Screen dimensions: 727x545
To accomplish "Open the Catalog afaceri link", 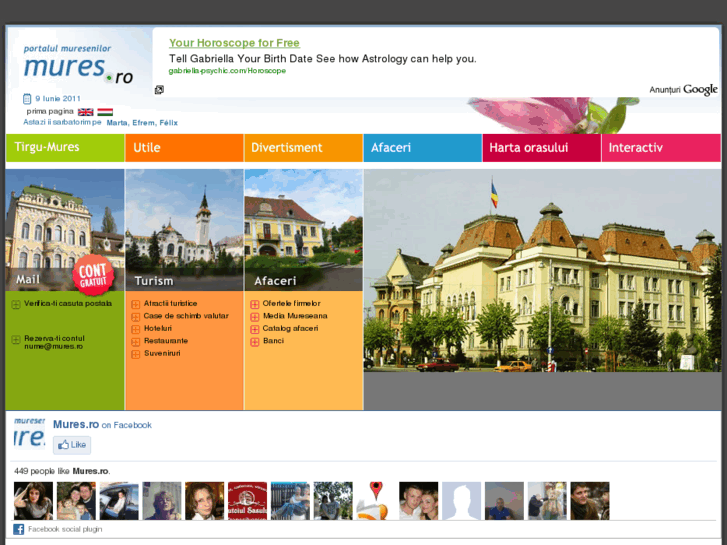I will [290, 328].
